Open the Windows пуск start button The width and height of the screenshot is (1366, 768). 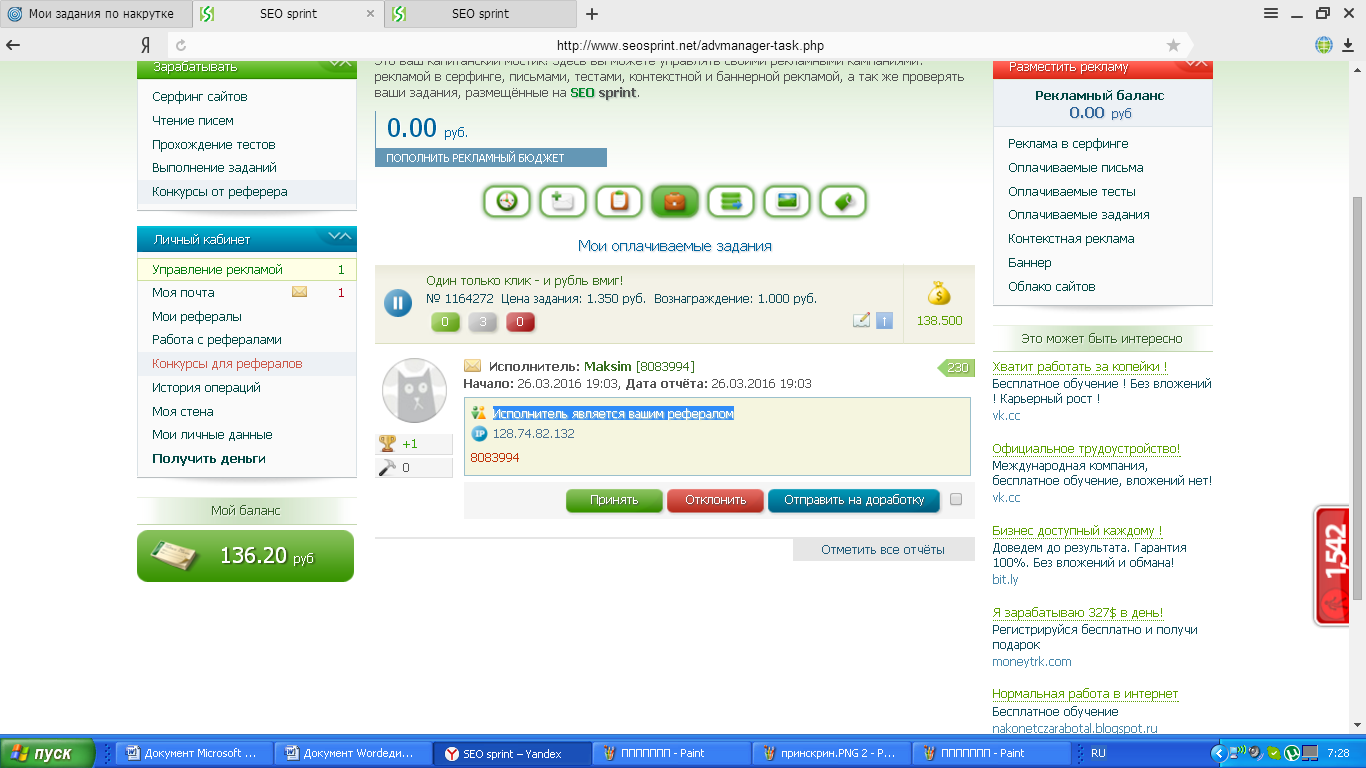click(x=47, y=754)
